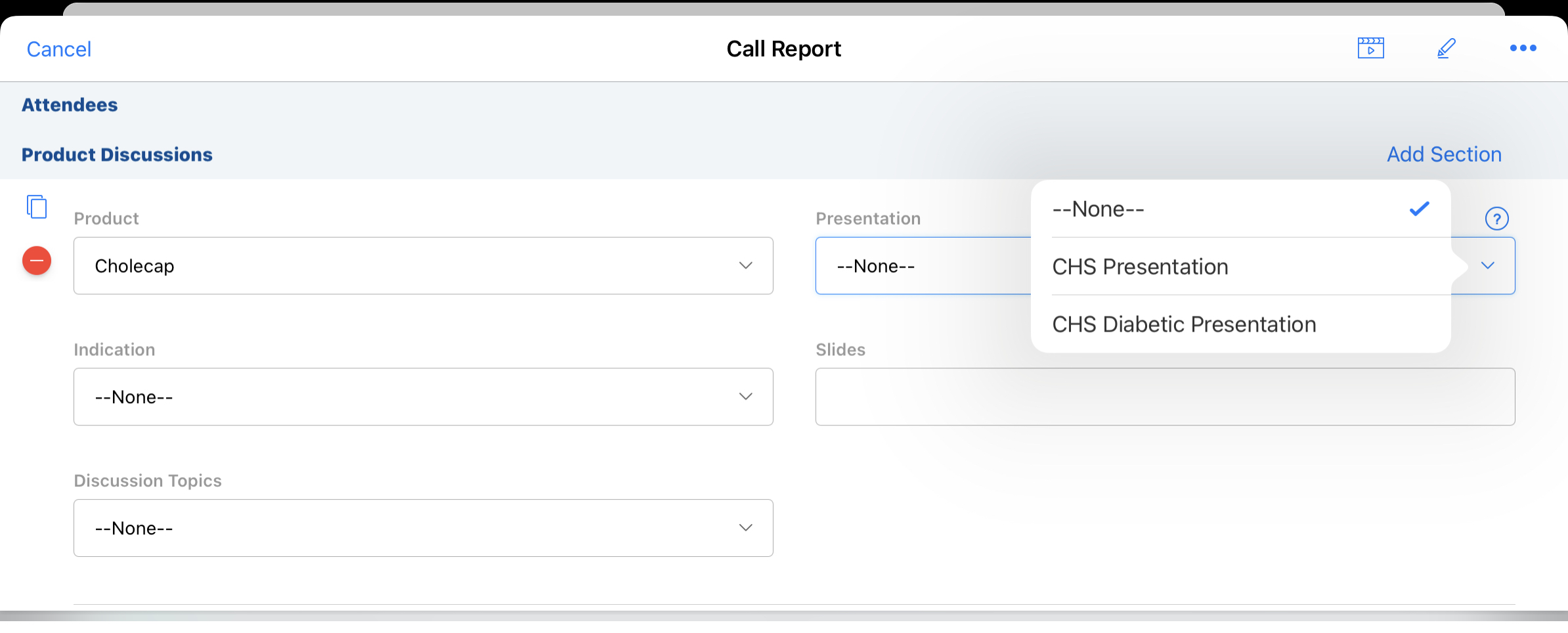Screen dimensions: 1568x633
Task: Expand the Indication dropdown
Action: coord(423,397)
